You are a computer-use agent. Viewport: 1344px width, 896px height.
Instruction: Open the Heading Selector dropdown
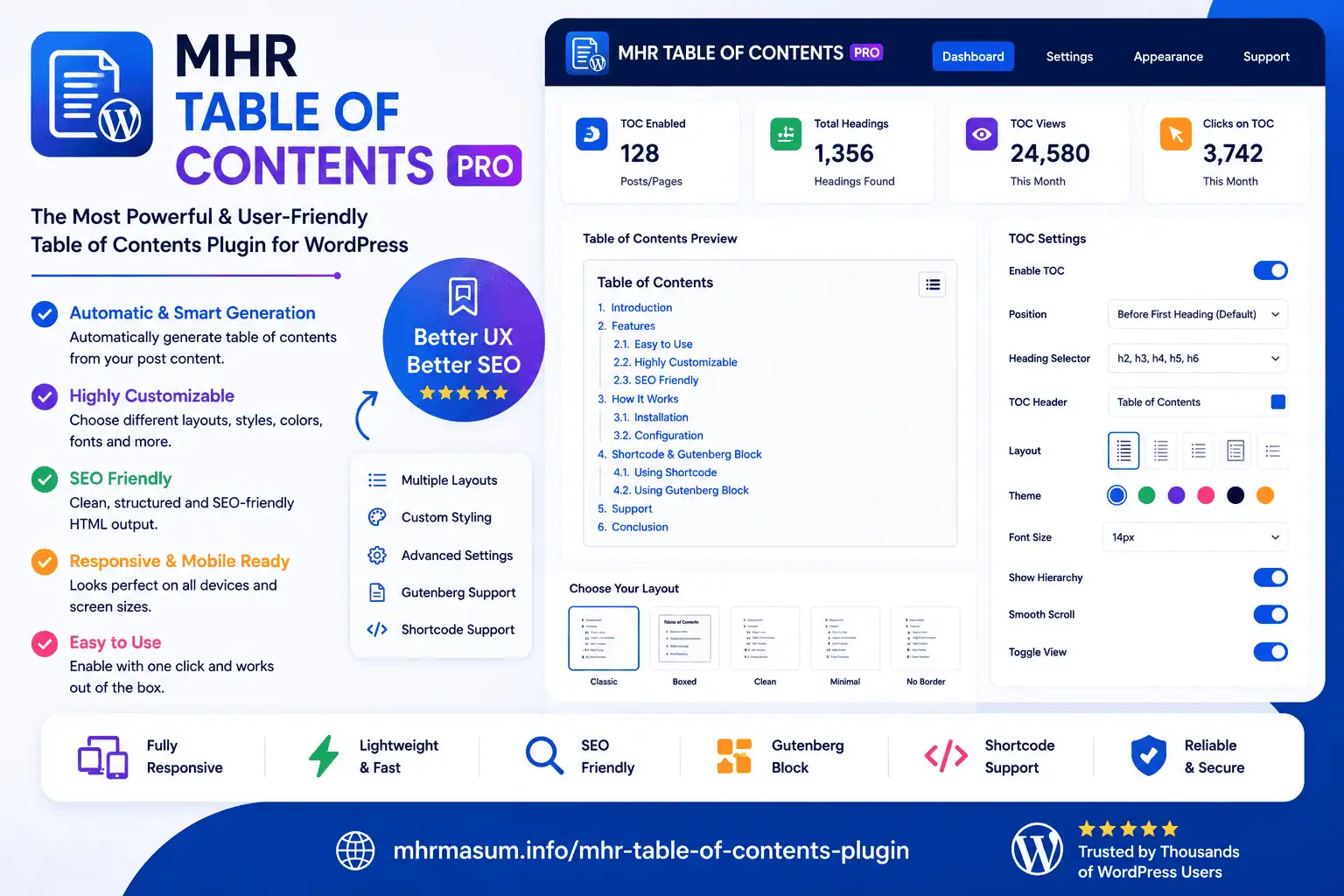pyautogui.click(x=1198, y=358)
